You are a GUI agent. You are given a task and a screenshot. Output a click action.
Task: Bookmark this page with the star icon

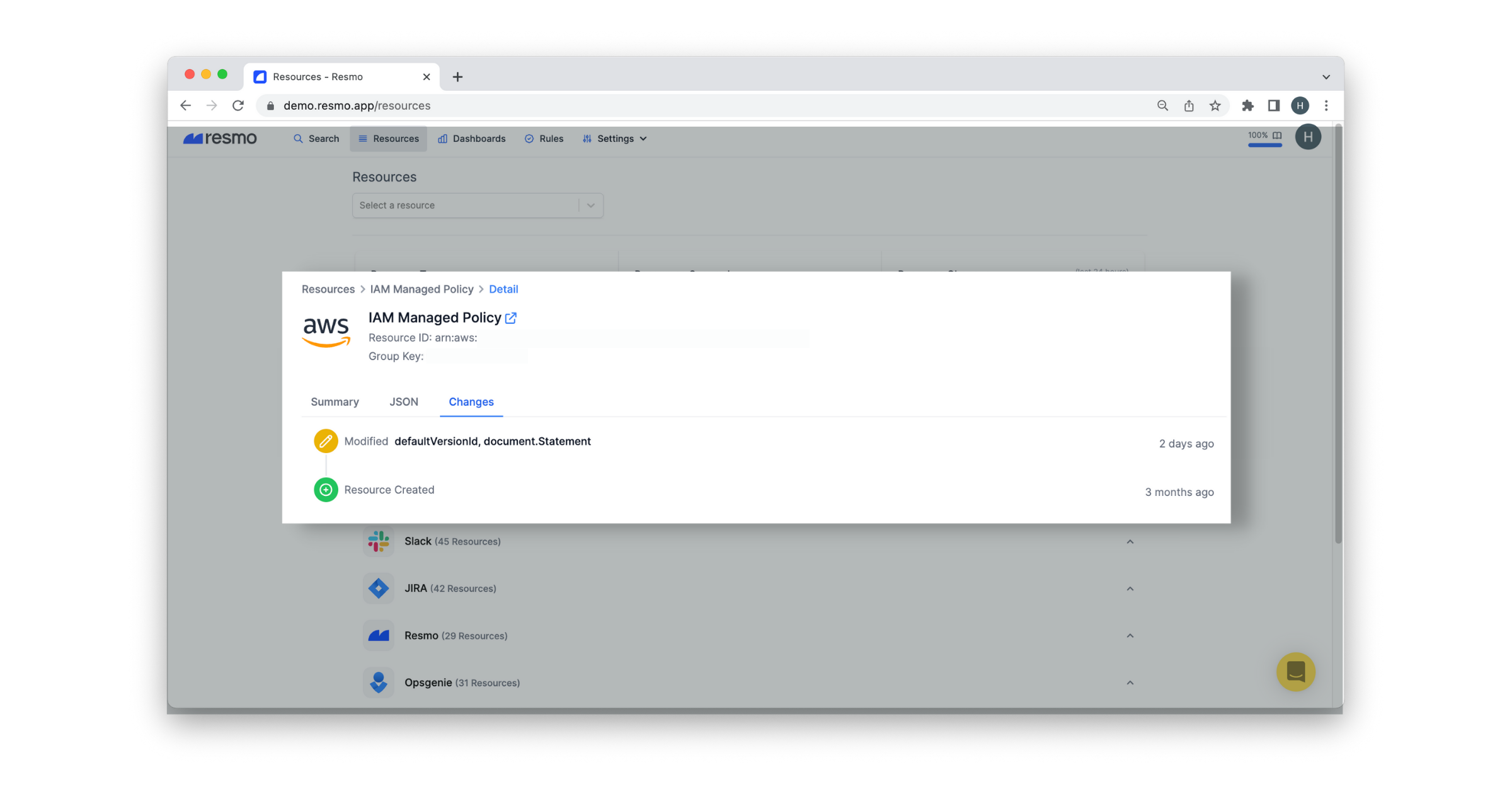[x=1215, y=106]
